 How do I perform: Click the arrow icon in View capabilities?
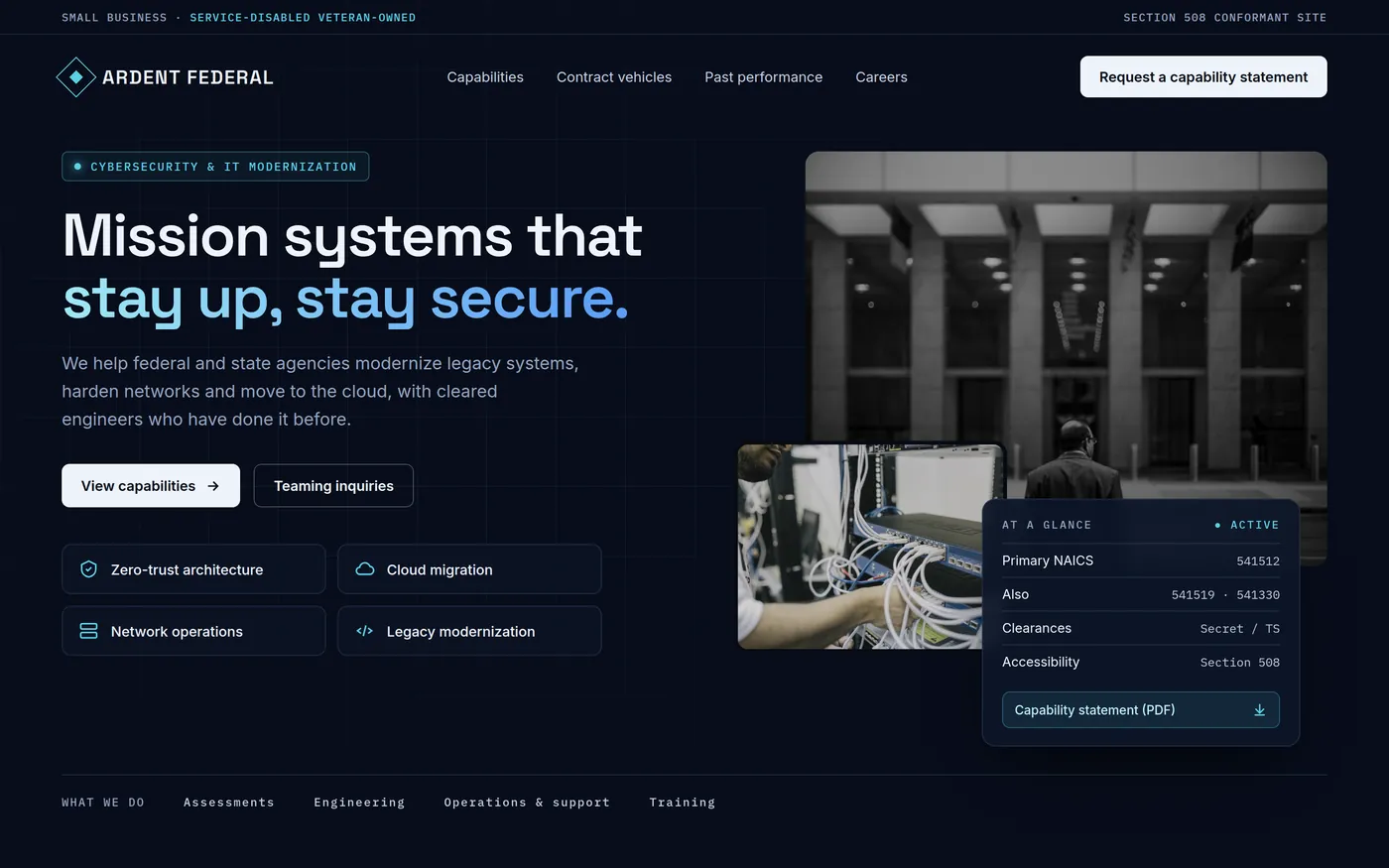(x=213, y=486)
